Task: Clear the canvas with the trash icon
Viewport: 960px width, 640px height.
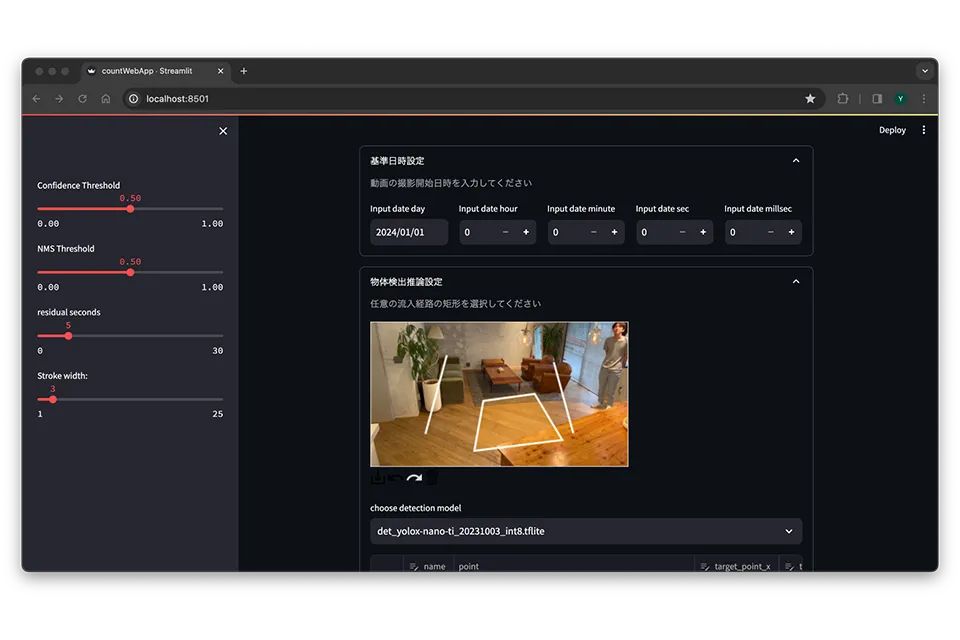Action: tap(432, 478)
